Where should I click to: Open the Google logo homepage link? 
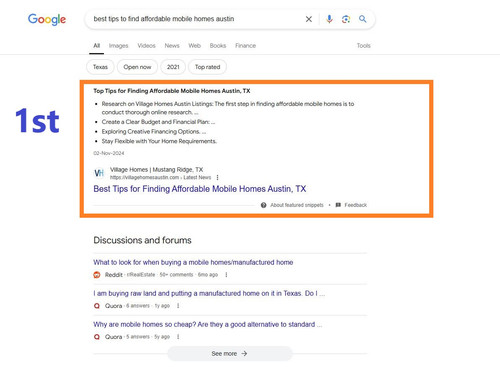[x=47, y=19]
